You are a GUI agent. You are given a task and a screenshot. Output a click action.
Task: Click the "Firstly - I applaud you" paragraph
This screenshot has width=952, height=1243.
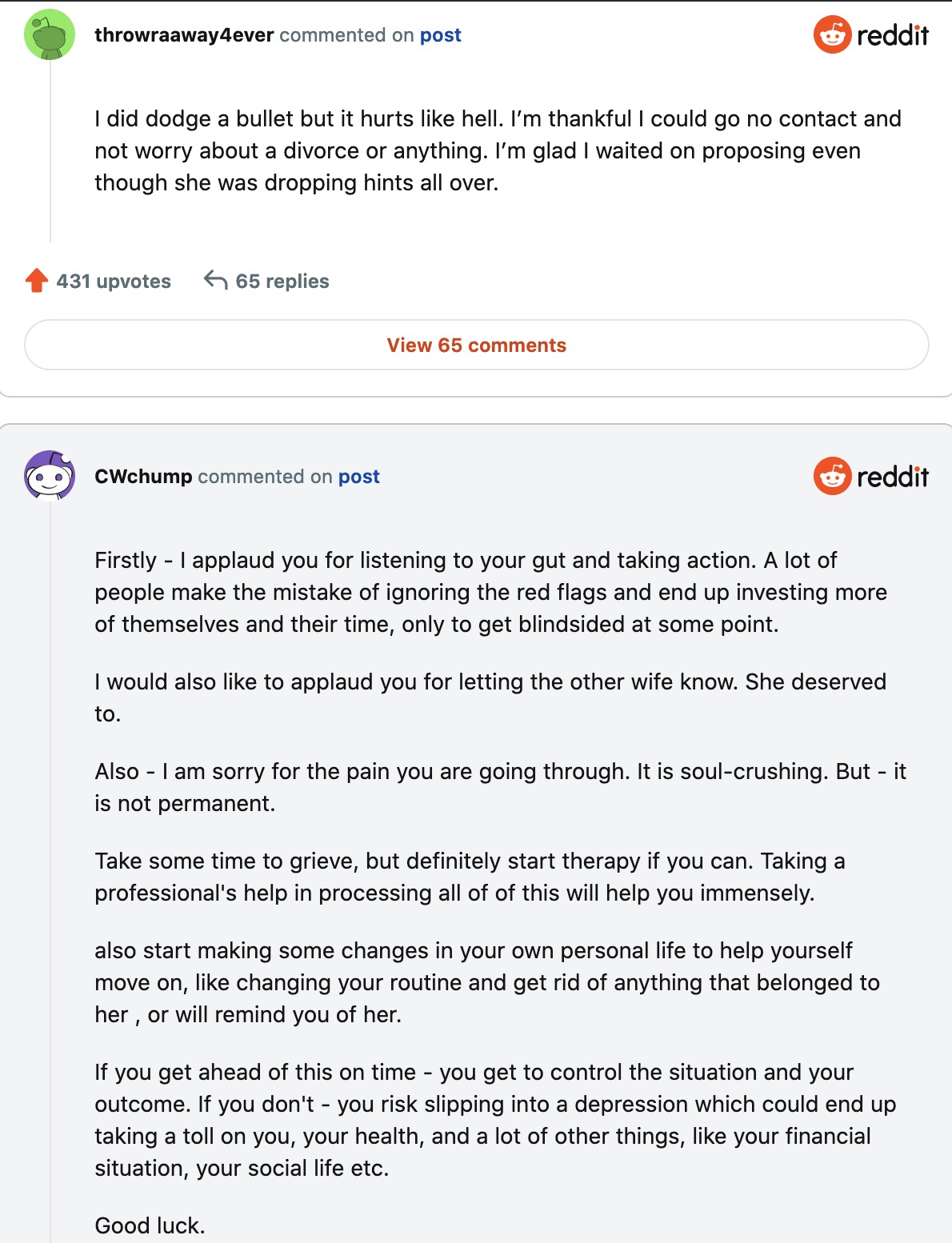490,592
